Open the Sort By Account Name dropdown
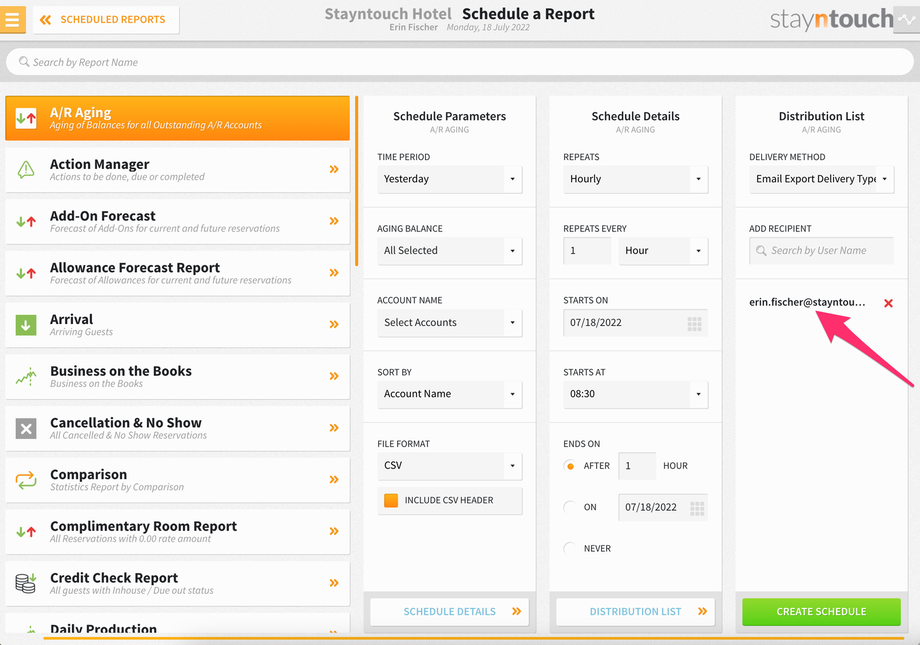 coord(449,394)
